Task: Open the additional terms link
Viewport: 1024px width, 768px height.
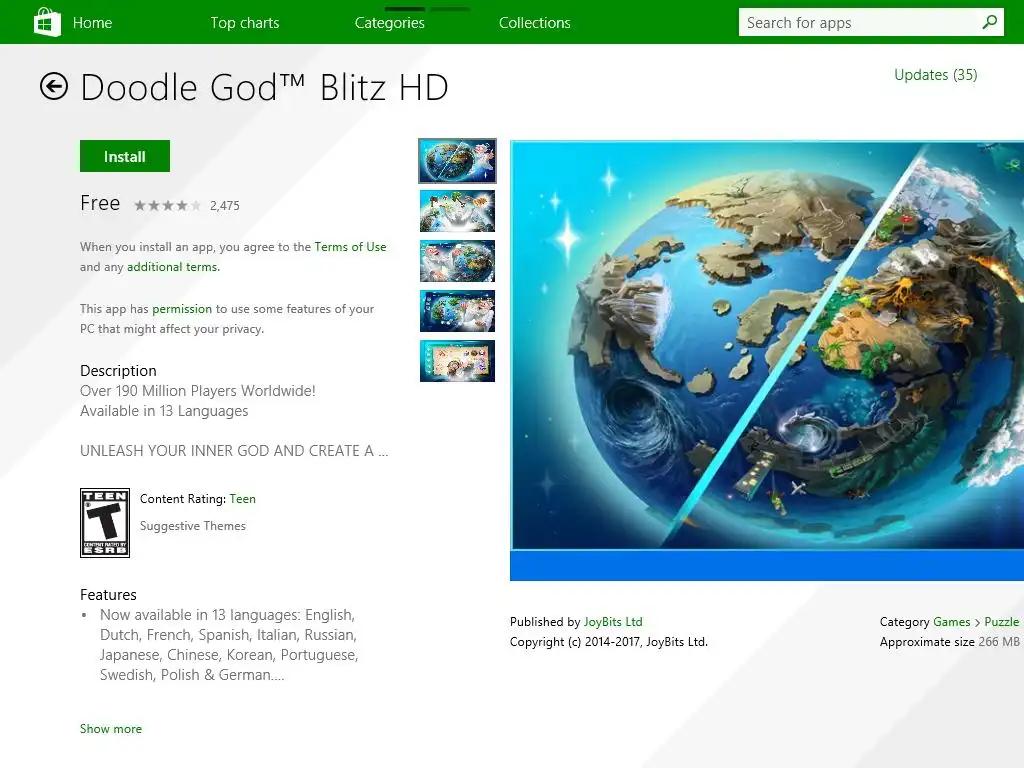Action: pos(172,267)
